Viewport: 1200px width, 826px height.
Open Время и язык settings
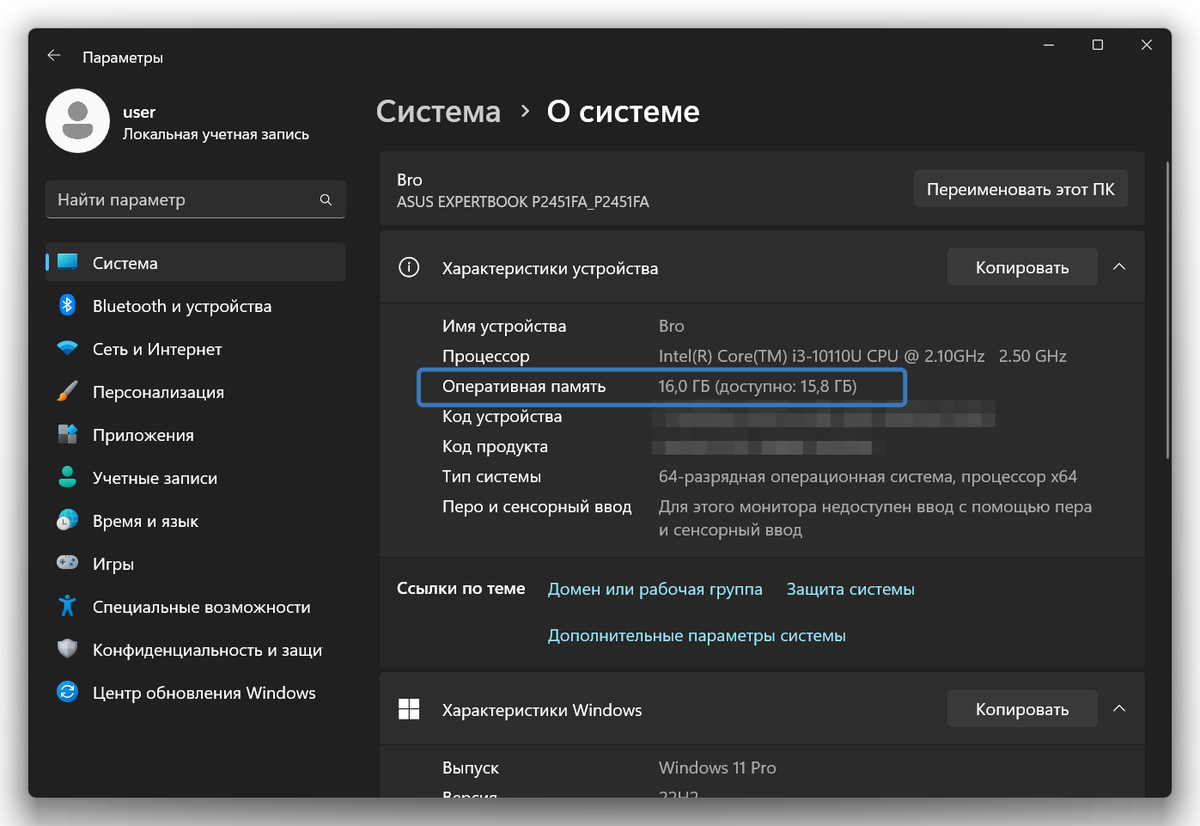tap(196, 521)
